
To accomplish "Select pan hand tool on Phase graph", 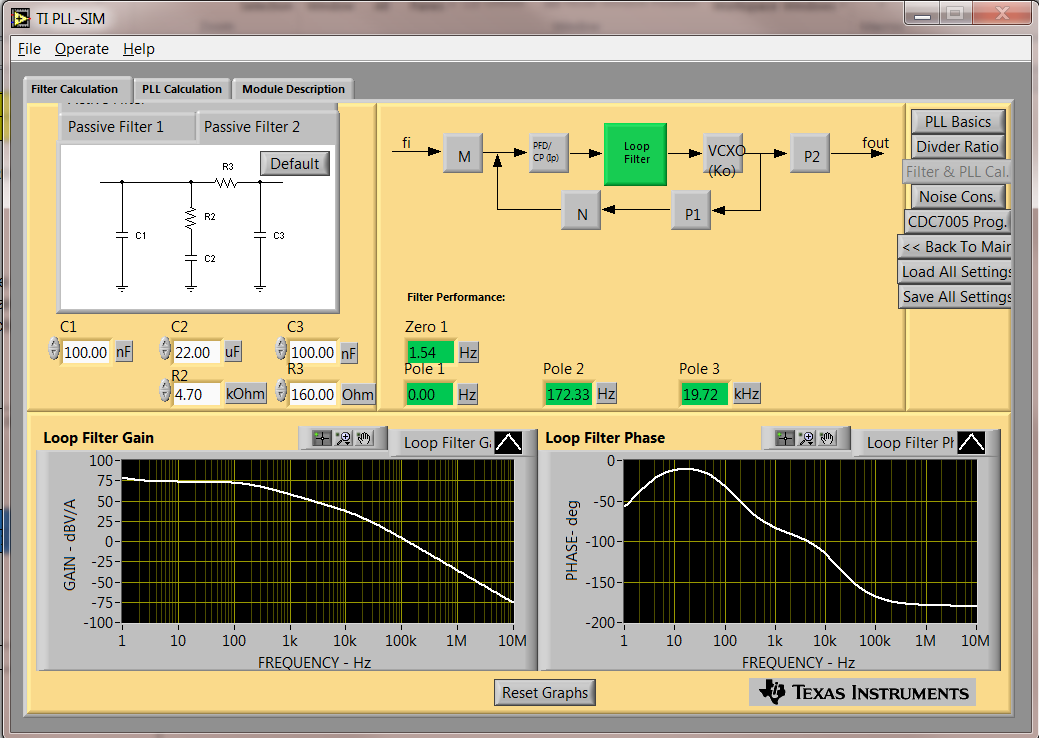I will [827, 438].
